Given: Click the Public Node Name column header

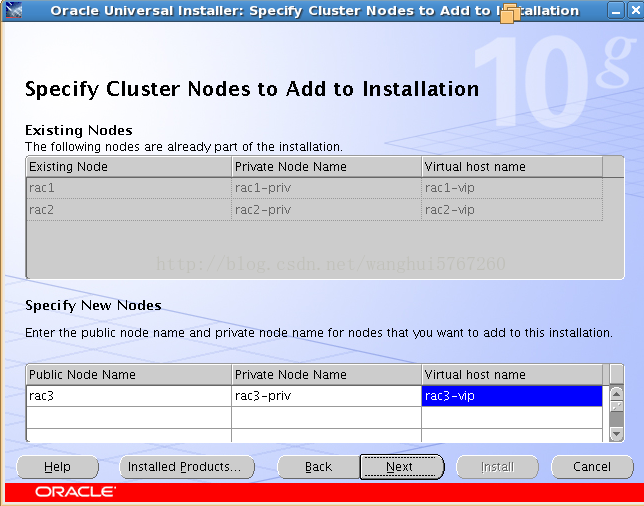Looking at the screenshot, I should (129, 375).
